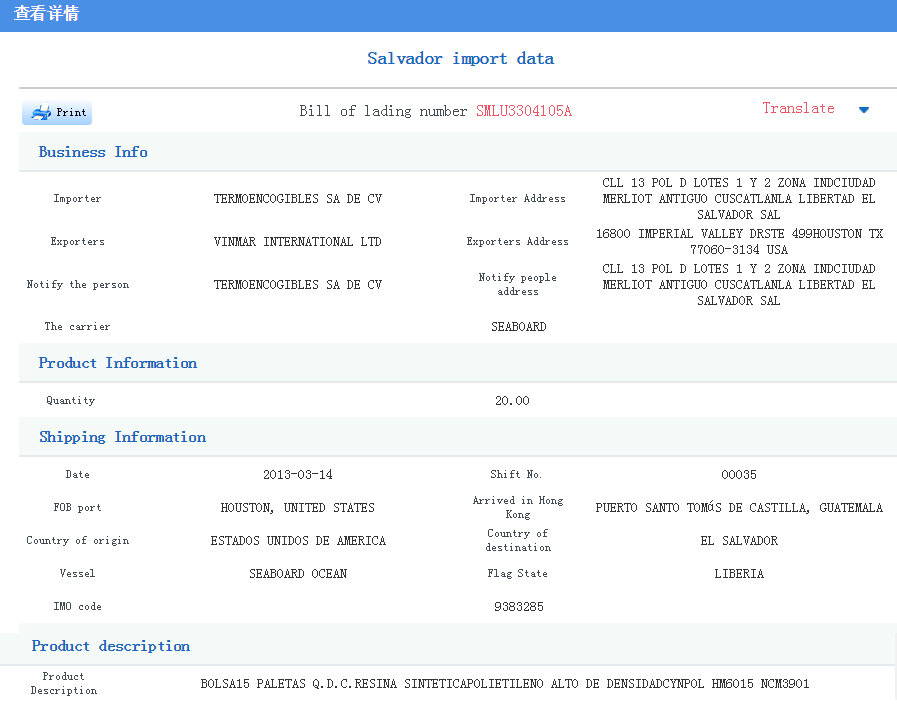897x718 pixels.
Task: Select notify person TERMOENCOGIBLES SA DE CV
Action: coord(297,284)
